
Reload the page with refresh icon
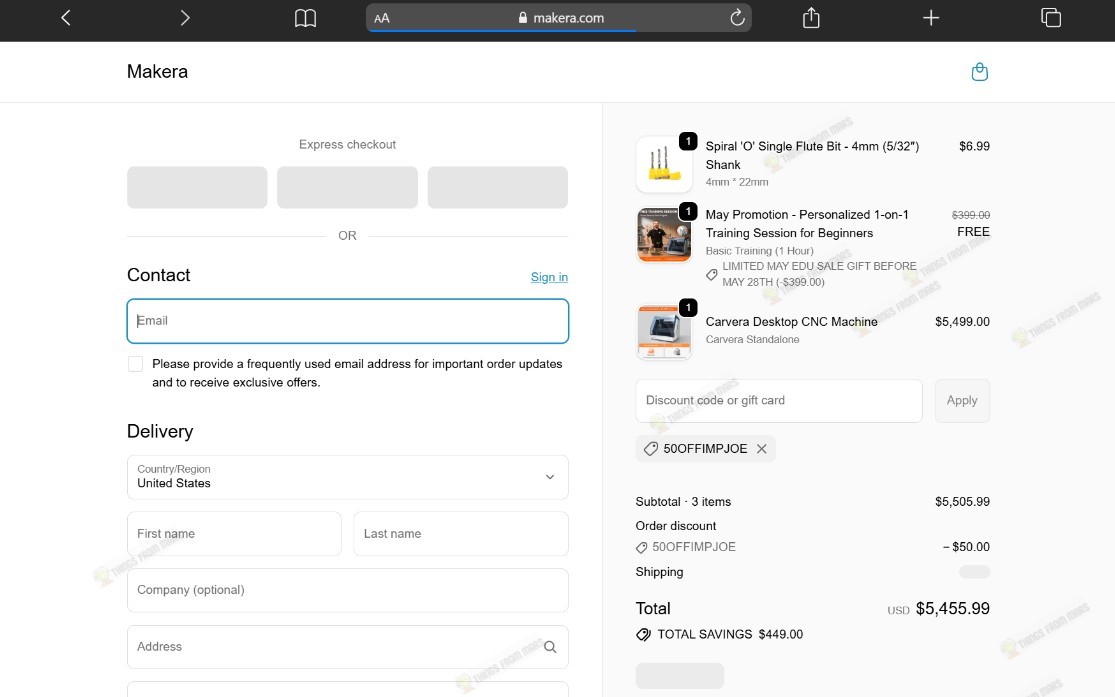point(737,17)
